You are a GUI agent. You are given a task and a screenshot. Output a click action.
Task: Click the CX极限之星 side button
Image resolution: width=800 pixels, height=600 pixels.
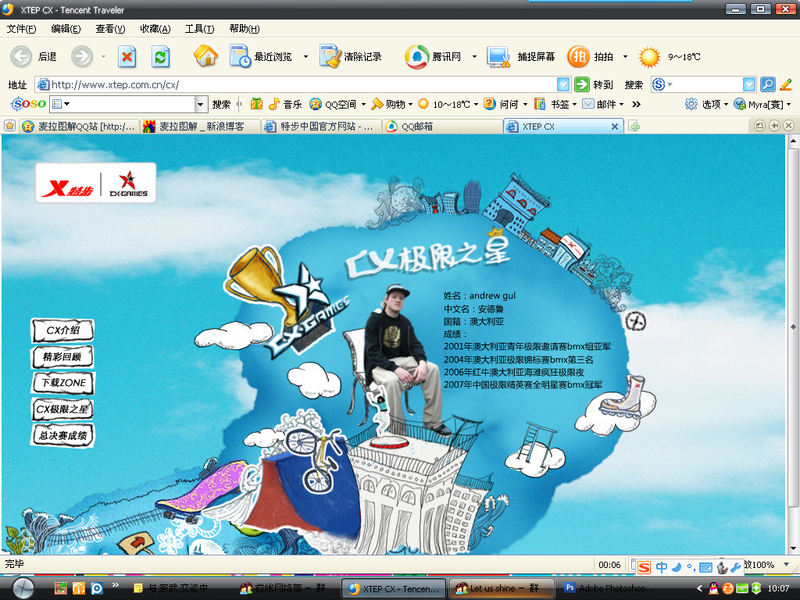63,409
